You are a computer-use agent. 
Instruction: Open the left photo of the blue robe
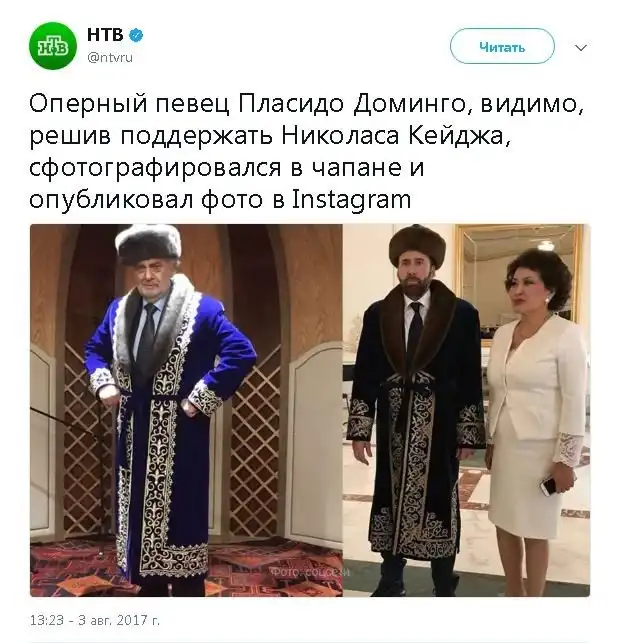tap(186, 410)
